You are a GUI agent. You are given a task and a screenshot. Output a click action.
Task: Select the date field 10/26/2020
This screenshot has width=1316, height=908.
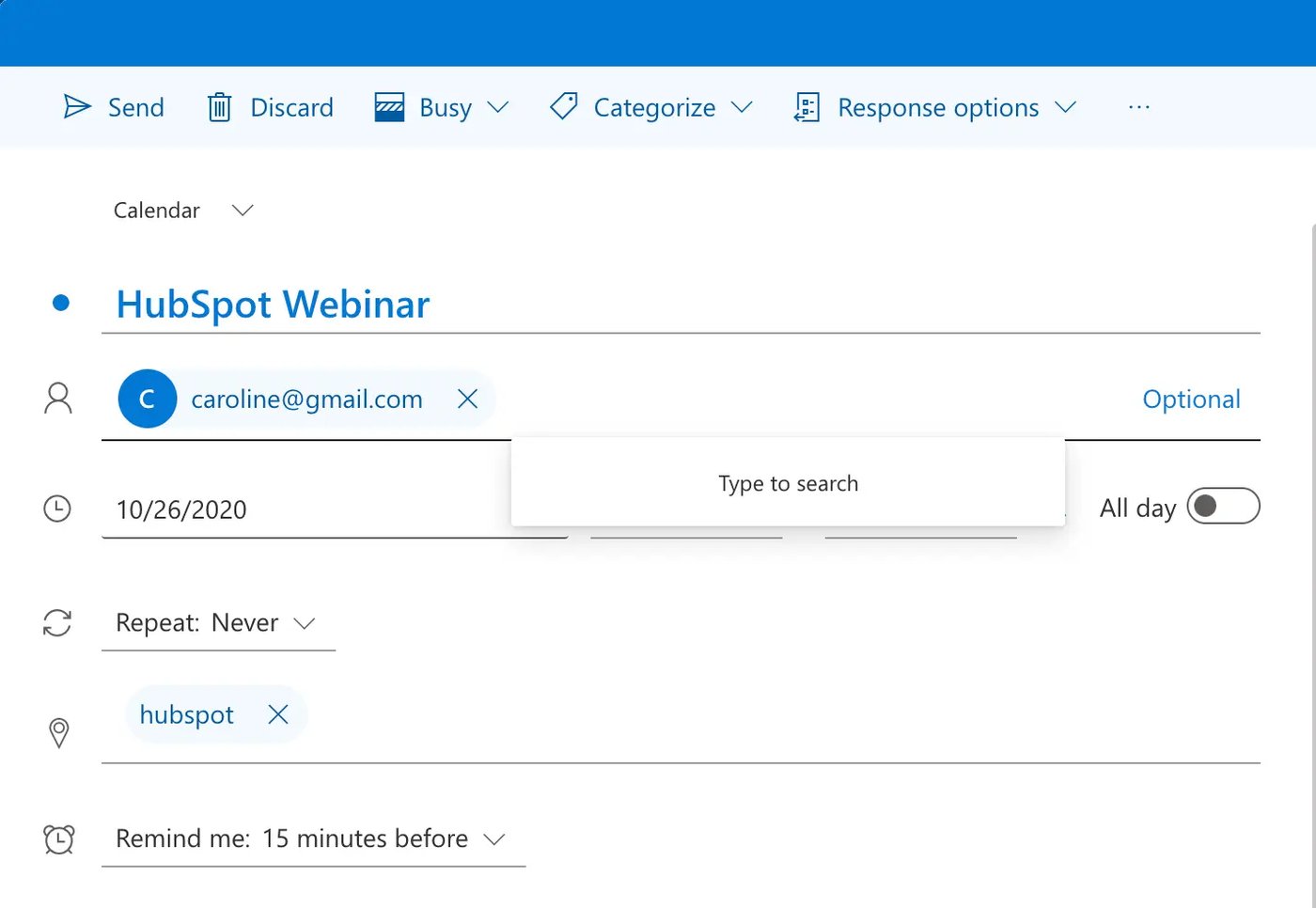181,509
